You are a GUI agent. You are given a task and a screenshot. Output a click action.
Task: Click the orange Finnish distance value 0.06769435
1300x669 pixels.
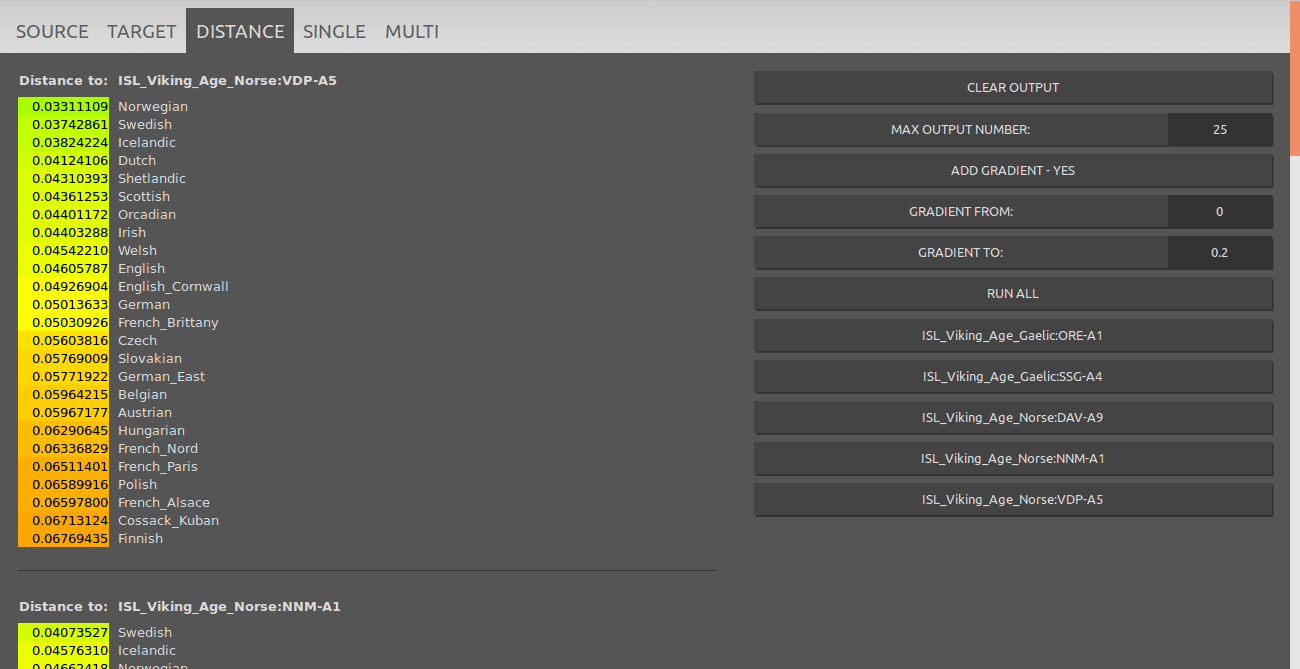click(x=64, y=539)
